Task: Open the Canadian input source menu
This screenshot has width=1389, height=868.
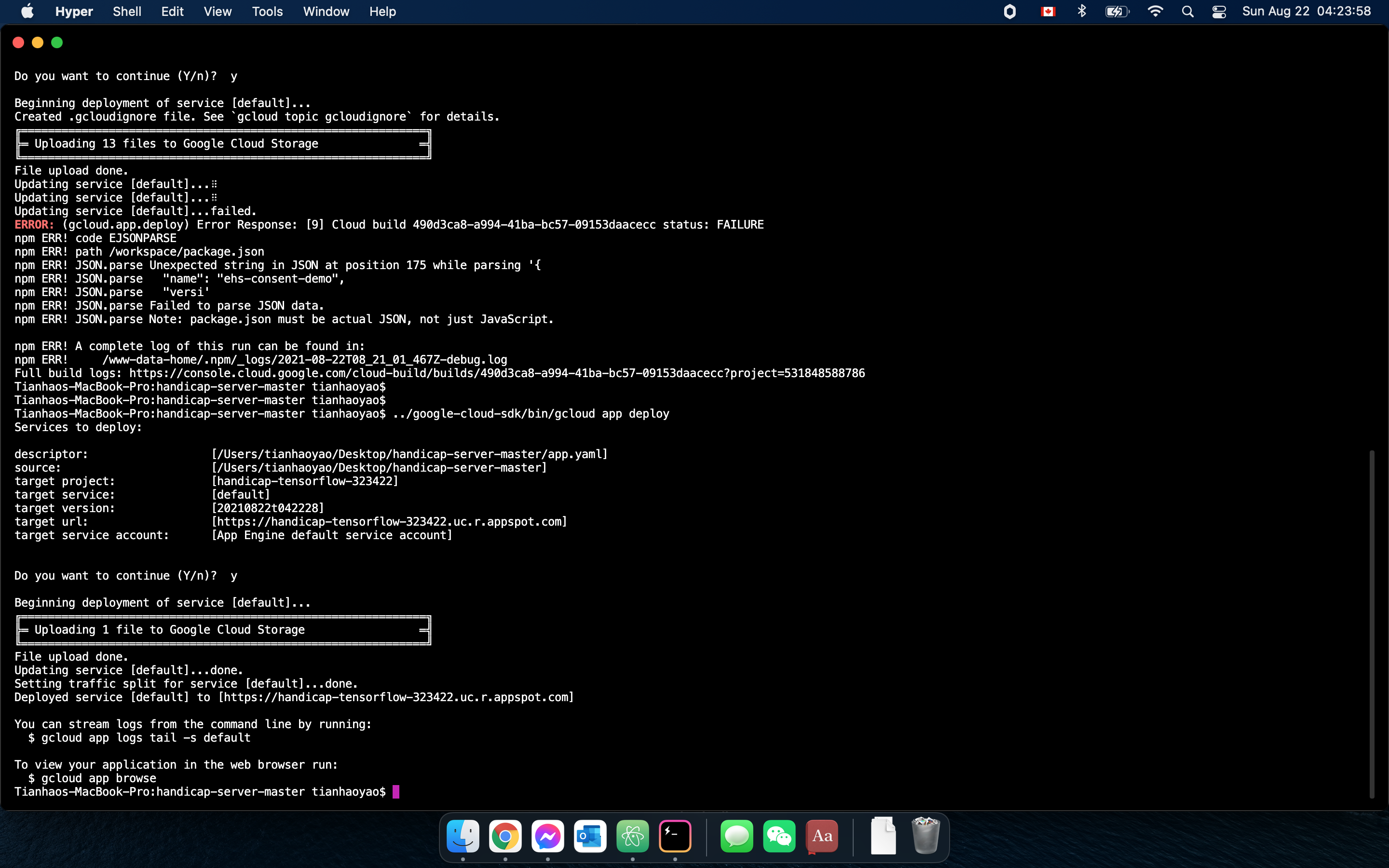Action: [x=1048, y=12]
